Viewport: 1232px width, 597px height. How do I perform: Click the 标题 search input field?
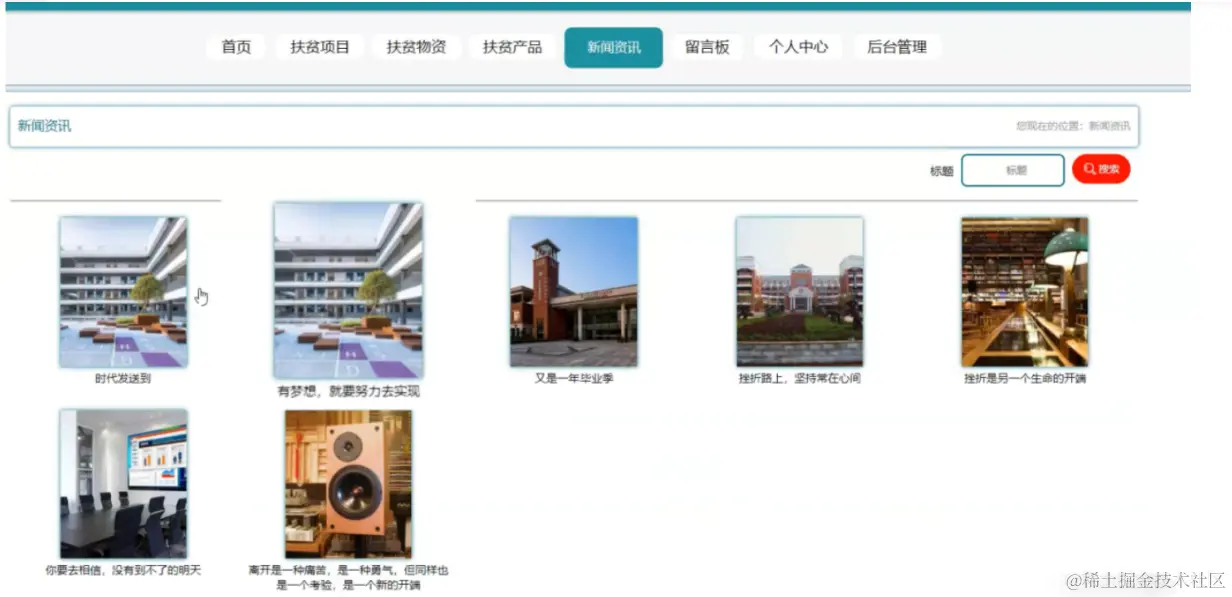(1013, 170)
